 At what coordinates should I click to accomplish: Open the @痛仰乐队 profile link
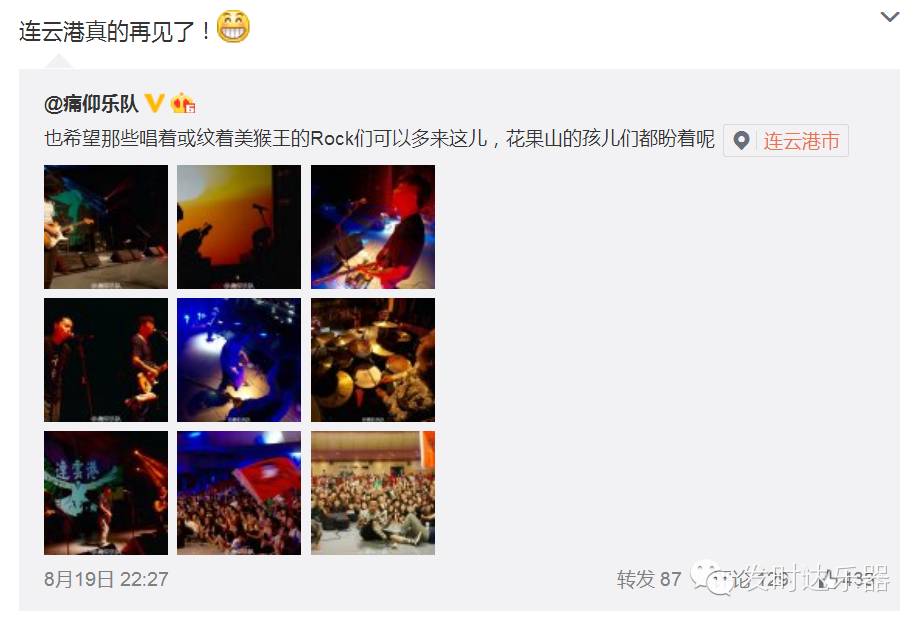[x=91, y=104]
